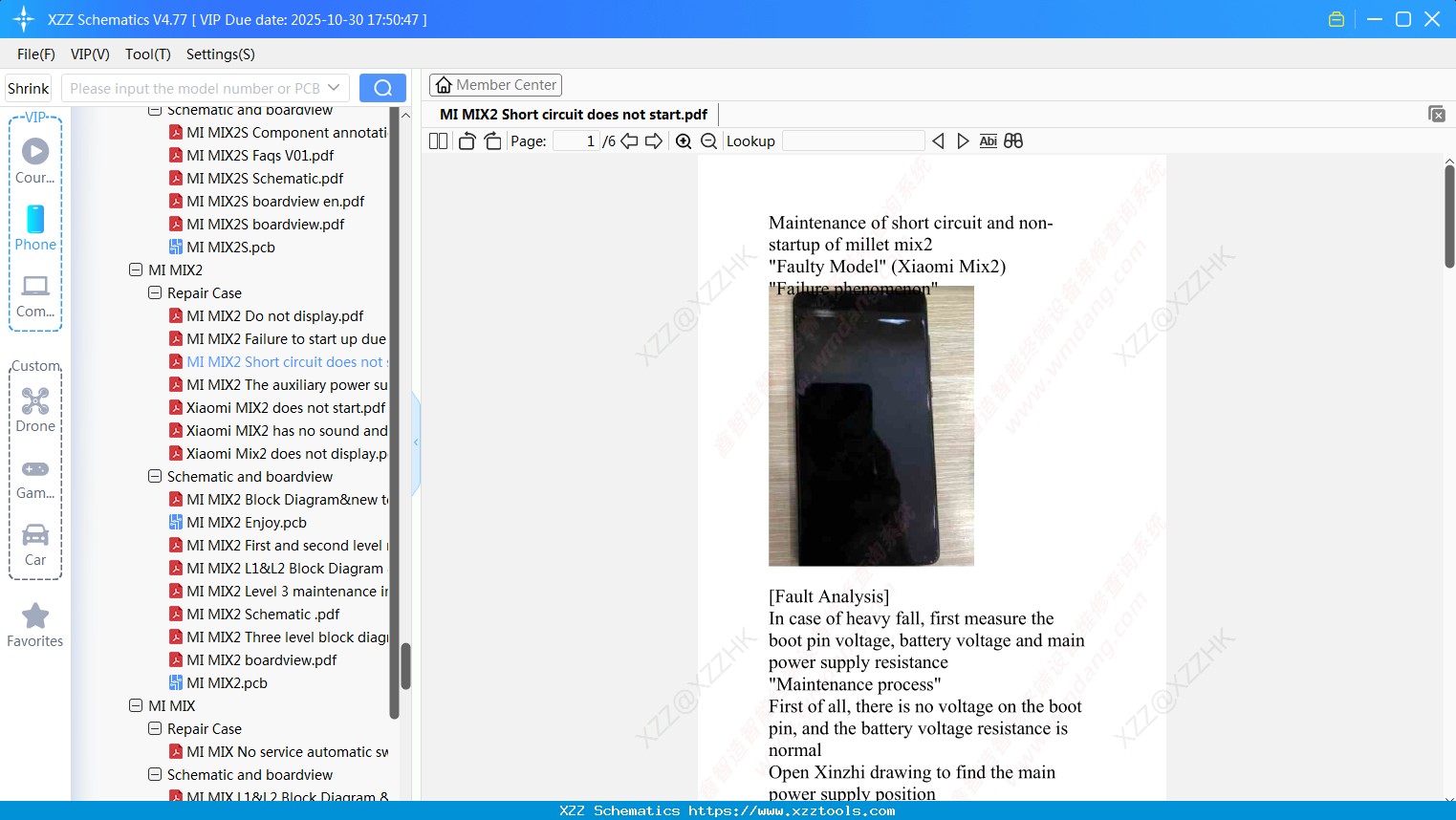Image resolution: width=1456 pixels, height=820 pixels.
Task: Open the Car schematics section
Action: [x=34, y=536]
